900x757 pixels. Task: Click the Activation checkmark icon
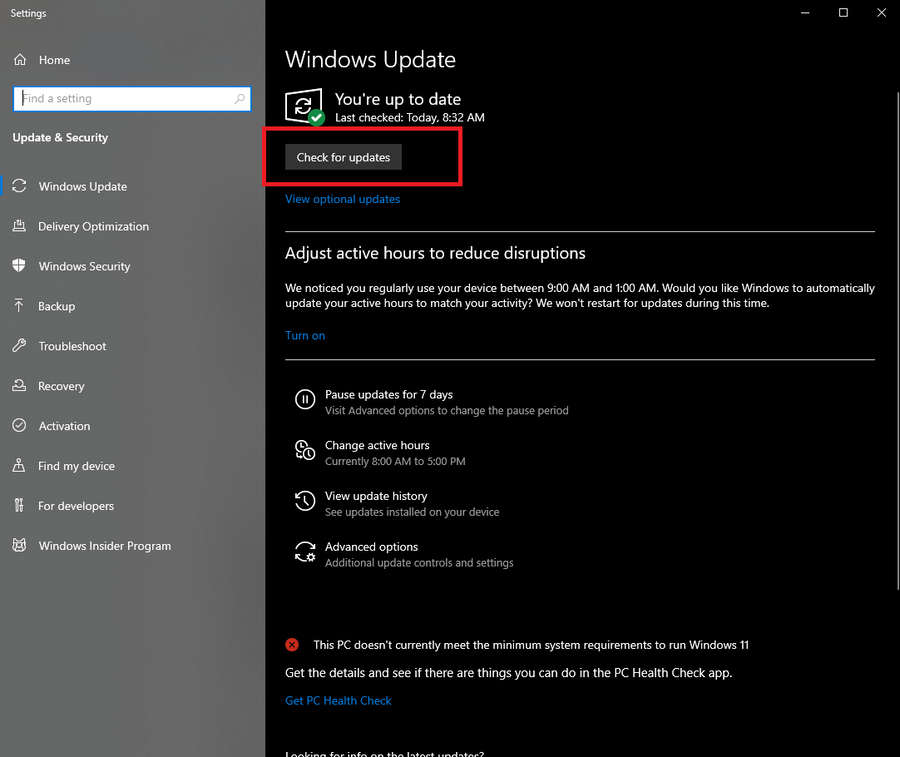coord(20,425)
